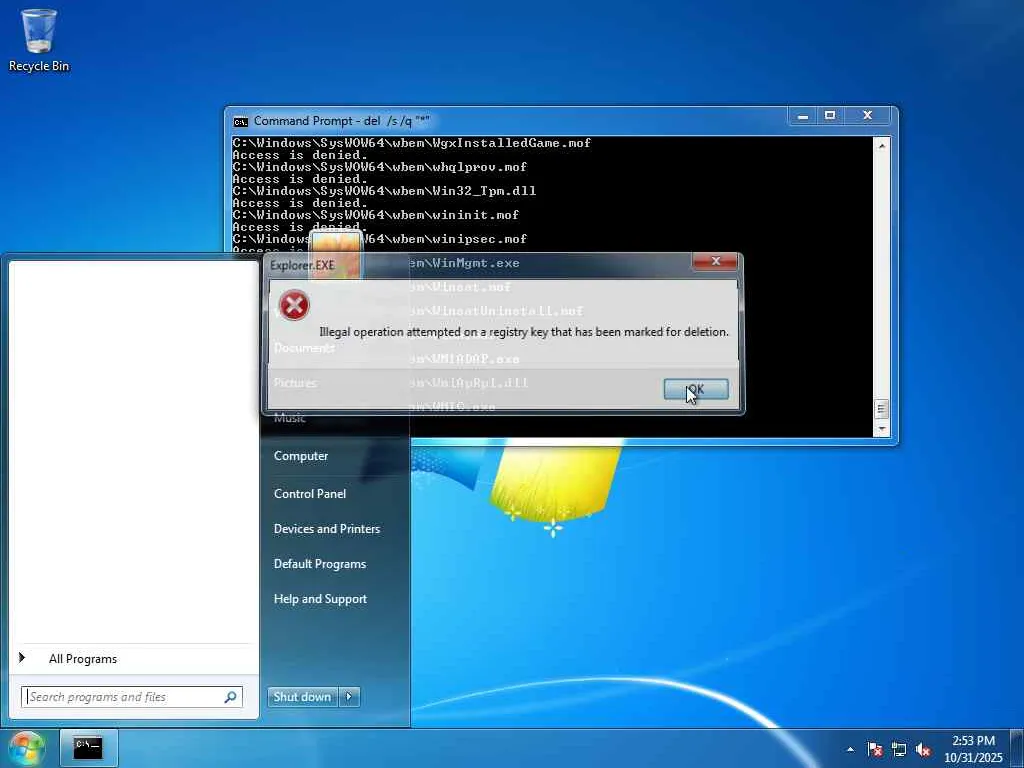The width and height of the screenshot is (1024, 768).
Task: Click the Win32_Tpm.dll path line
Action: tap(384, 191)
